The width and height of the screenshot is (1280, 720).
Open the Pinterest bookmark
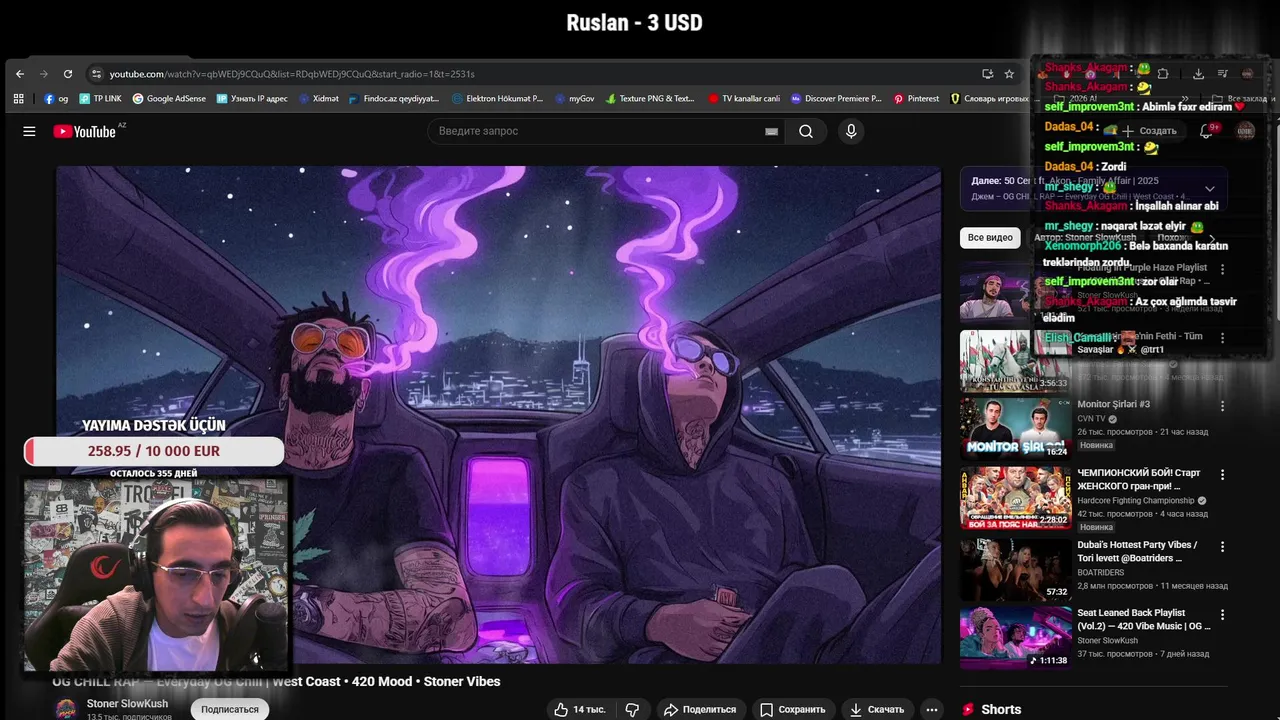click(916, 99)
